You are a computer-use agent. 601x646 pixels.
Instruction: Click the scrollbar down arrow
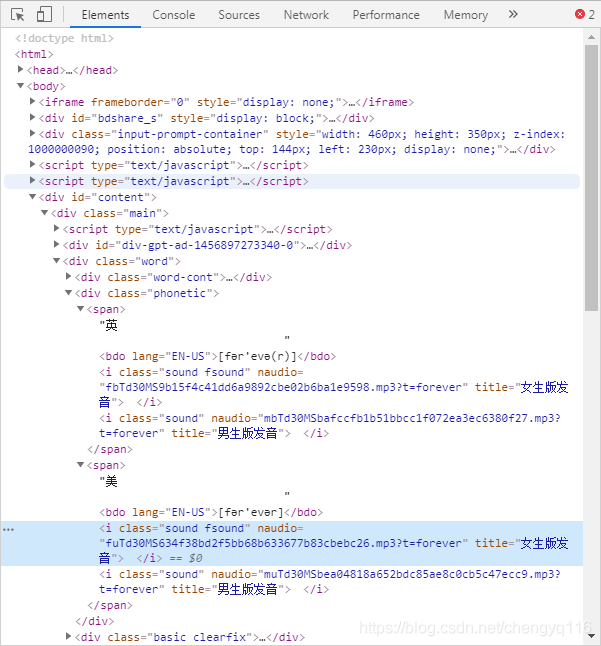click(x=592, y=637)
